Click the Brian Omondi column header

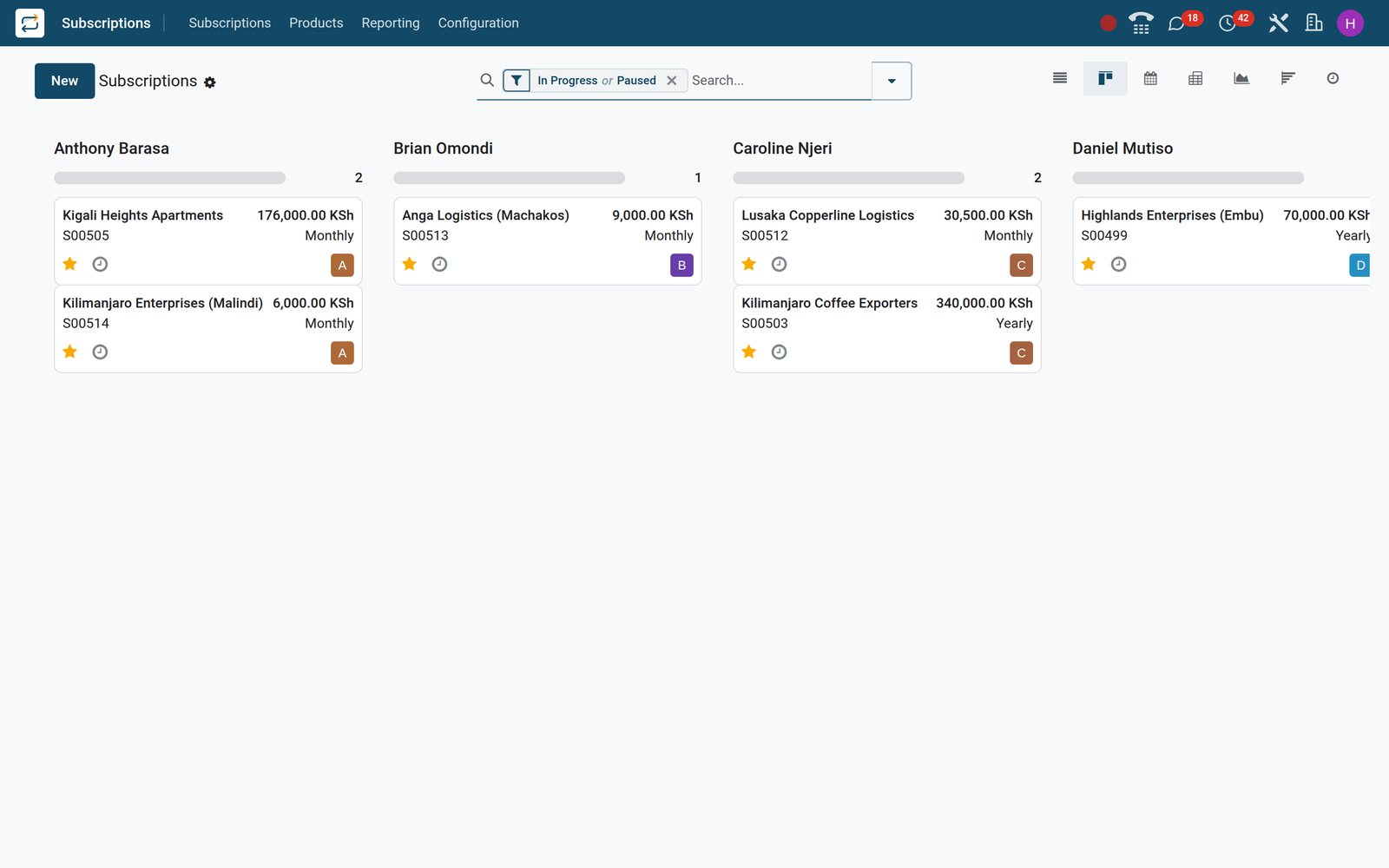[x=443, y=148]
